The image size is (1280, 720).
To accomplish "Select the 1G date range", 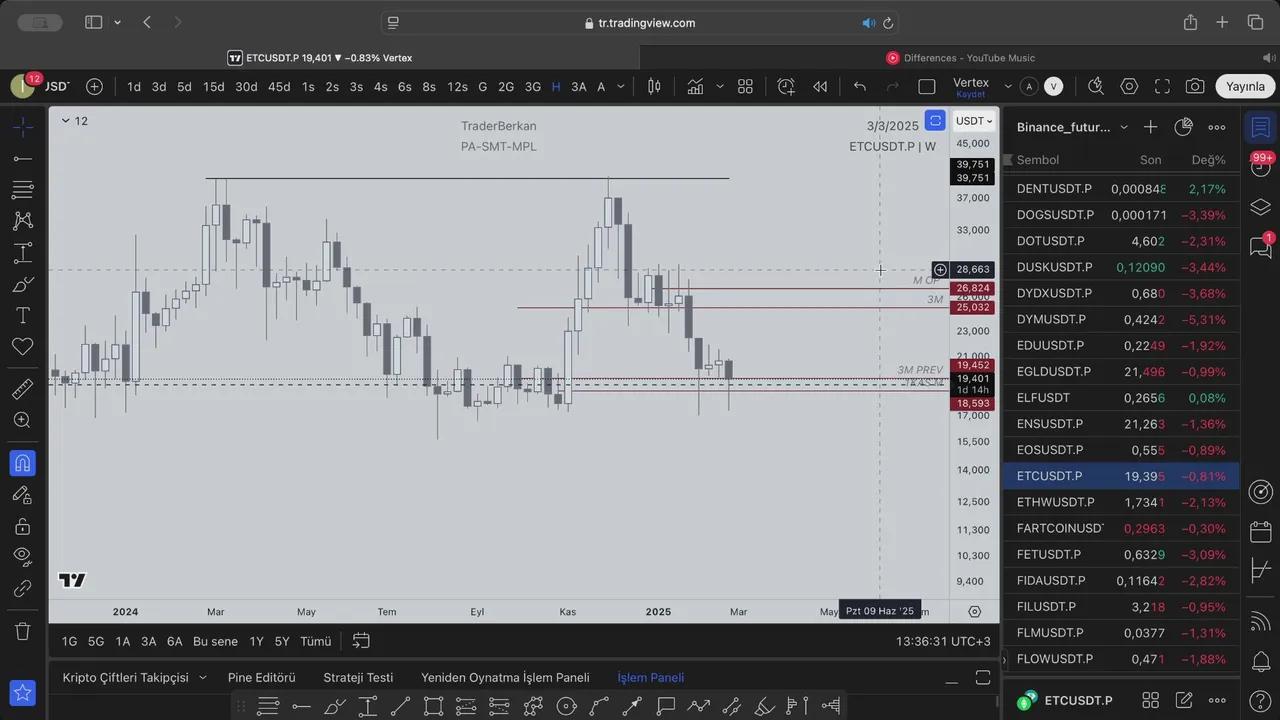I will pos(69,641).
